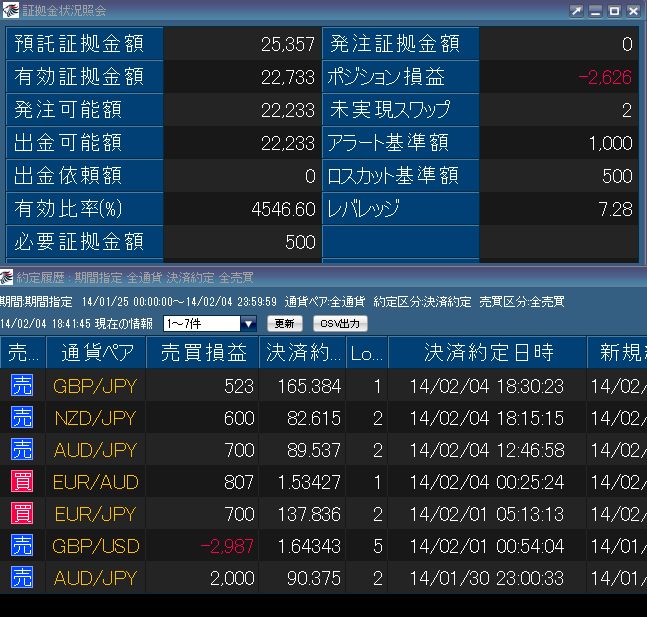Click the 523 profit value
The image size is (647, 617).
click(x=239, y=386)
